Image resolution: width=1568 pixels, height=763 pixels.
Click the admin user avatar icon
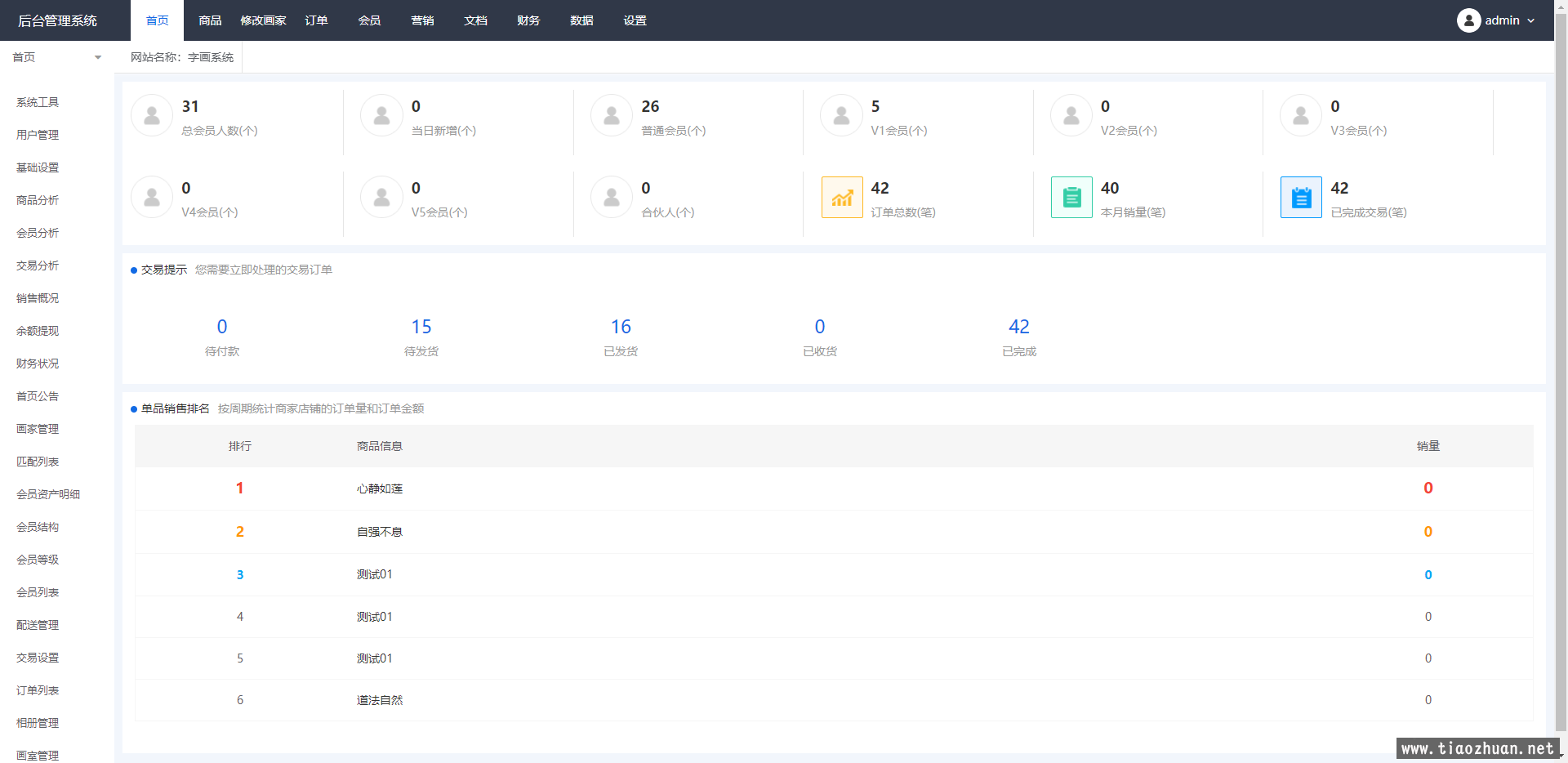click(1468, 20)
